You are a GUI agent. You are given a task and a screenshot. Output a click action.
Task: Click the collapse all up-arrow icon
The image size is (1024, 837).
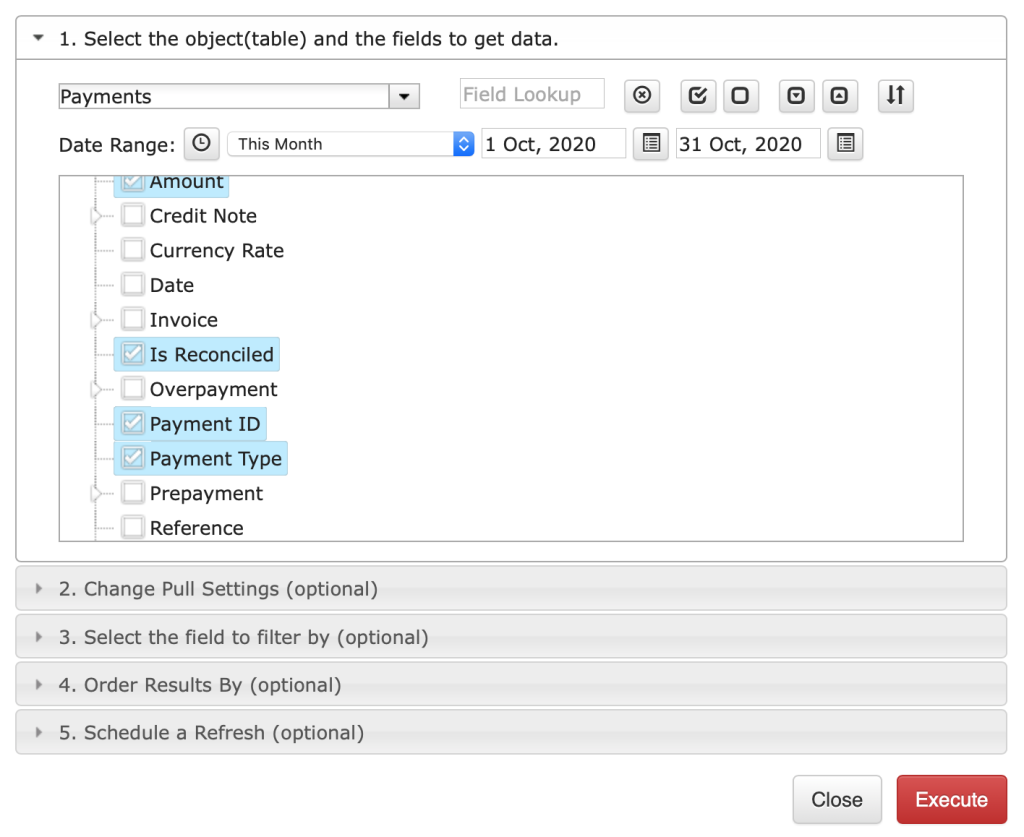pyautogui.click(x=839, y=96)
